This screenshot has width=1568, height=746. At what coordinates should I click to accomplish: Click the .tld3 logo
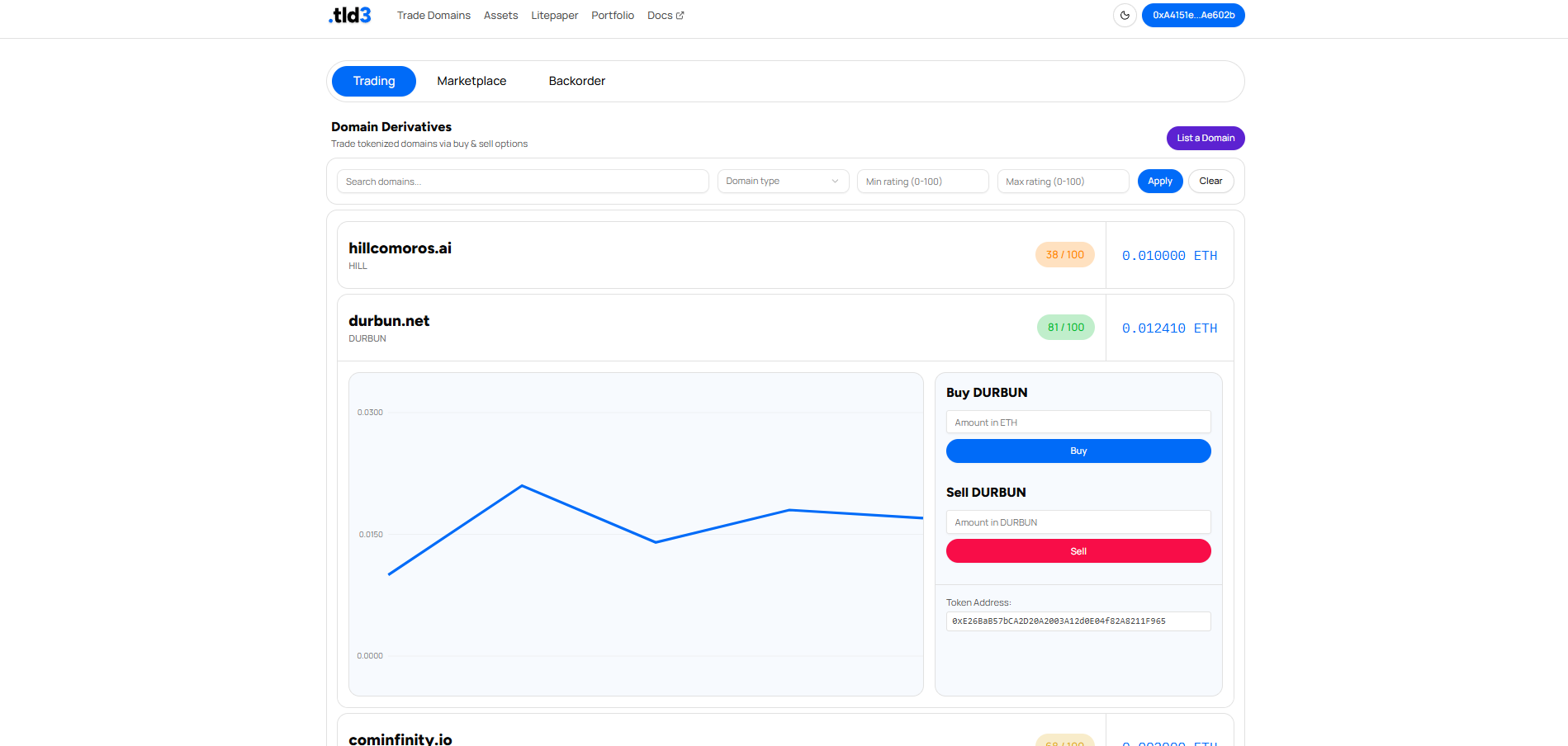pyautogui.click(x=350, y=16)
